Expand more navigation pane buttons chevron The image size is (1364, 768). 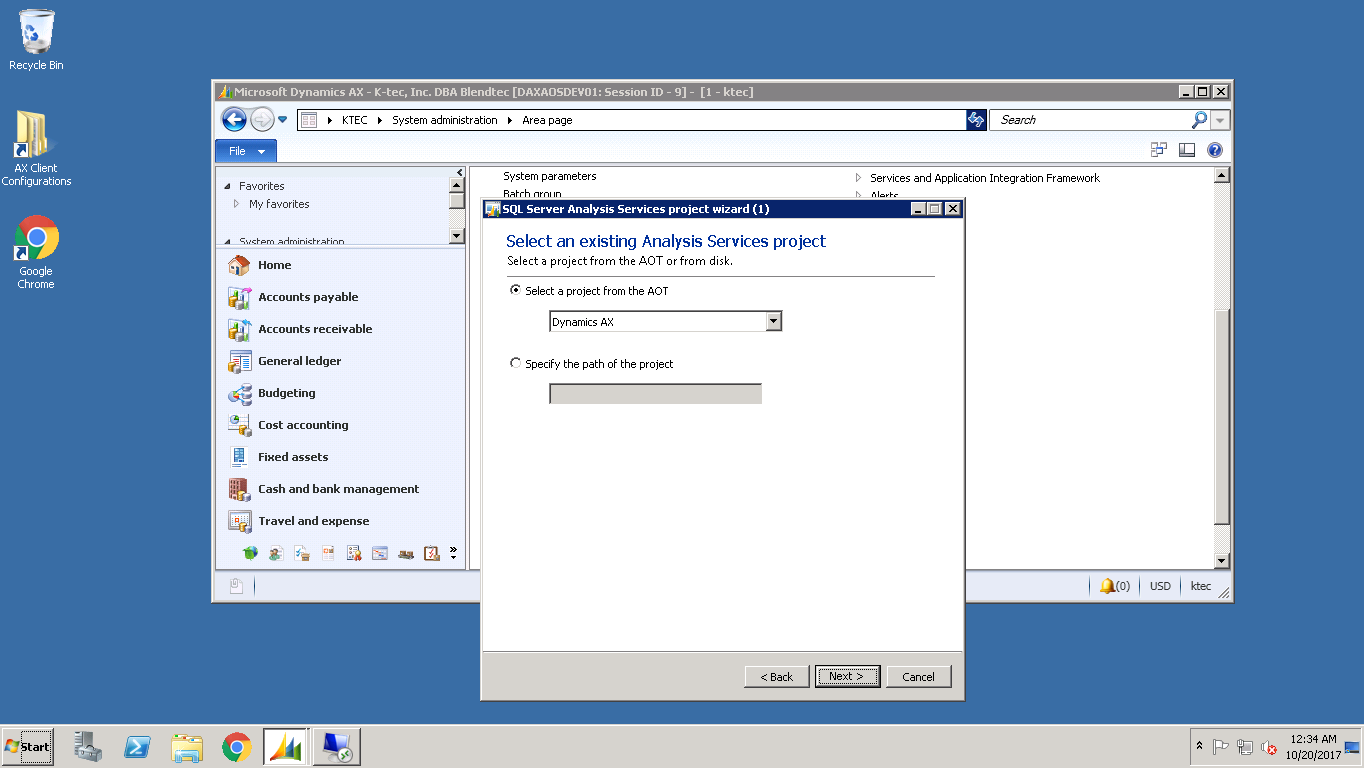tap(453, 552)
